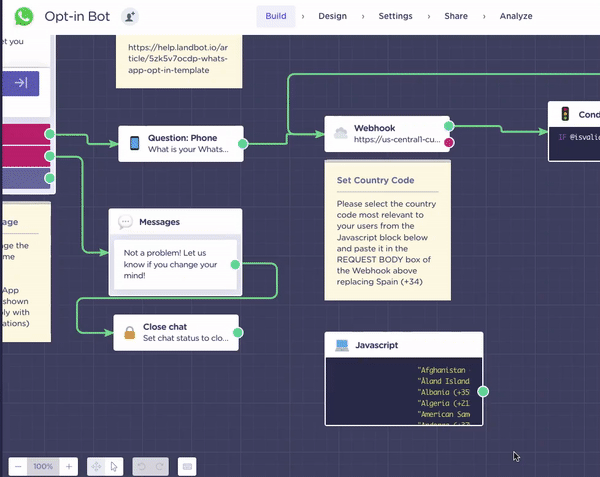
Task: Click the purple option's green connector dot
Action: tap(49, 178)
